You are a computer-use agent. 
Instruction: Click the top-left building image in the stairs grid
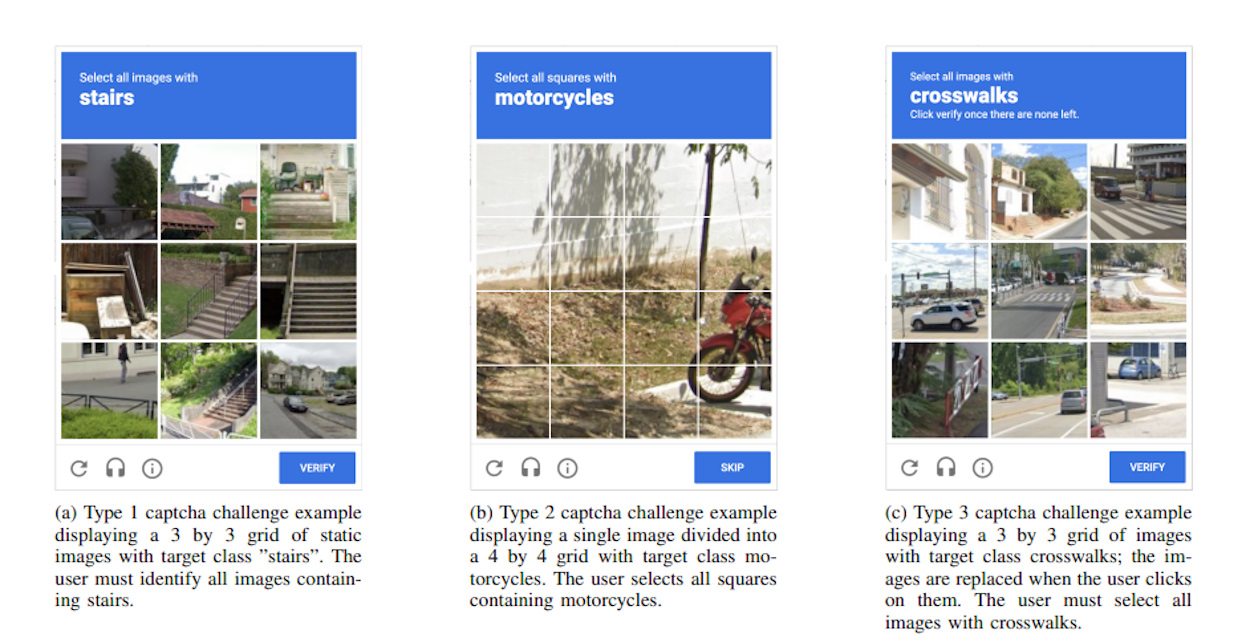(x=108, y=190)
